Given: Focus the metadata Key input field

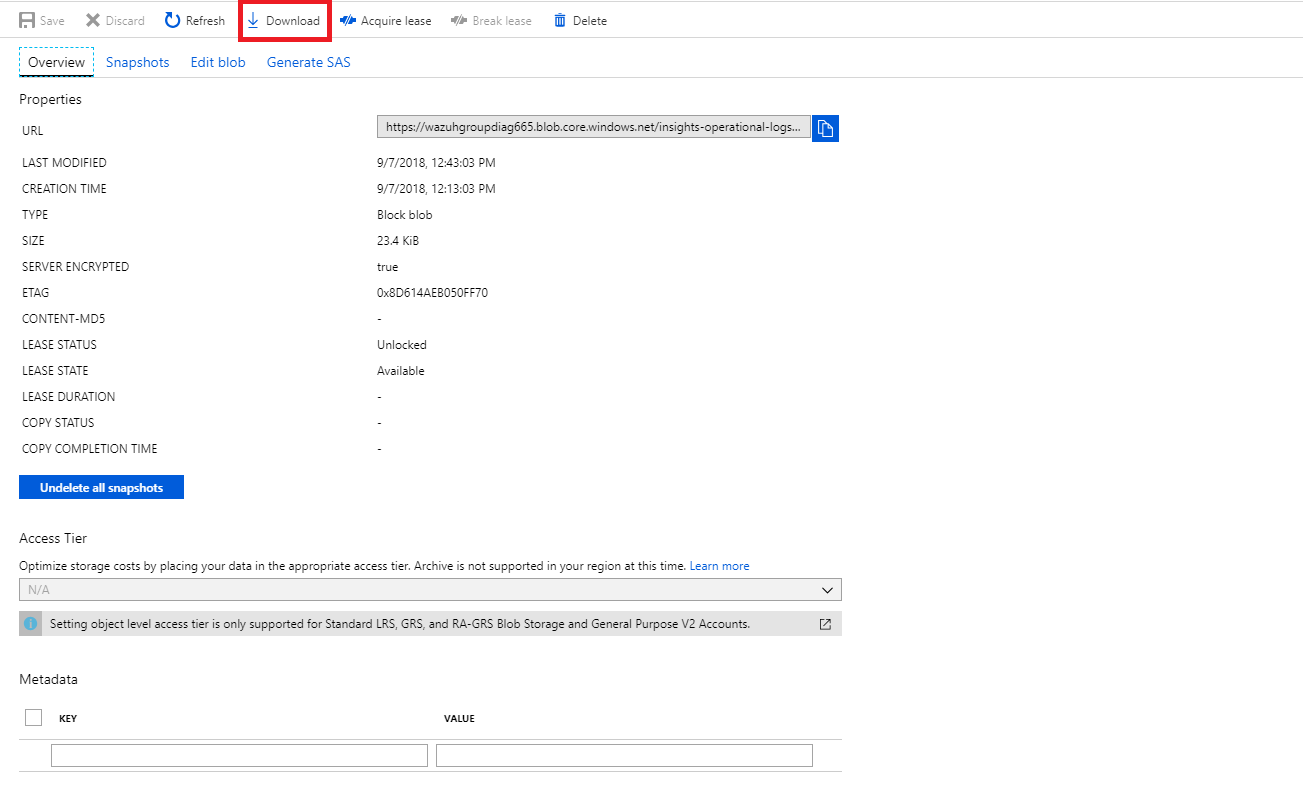Looking at the screenshot, I should pos(239,755).
